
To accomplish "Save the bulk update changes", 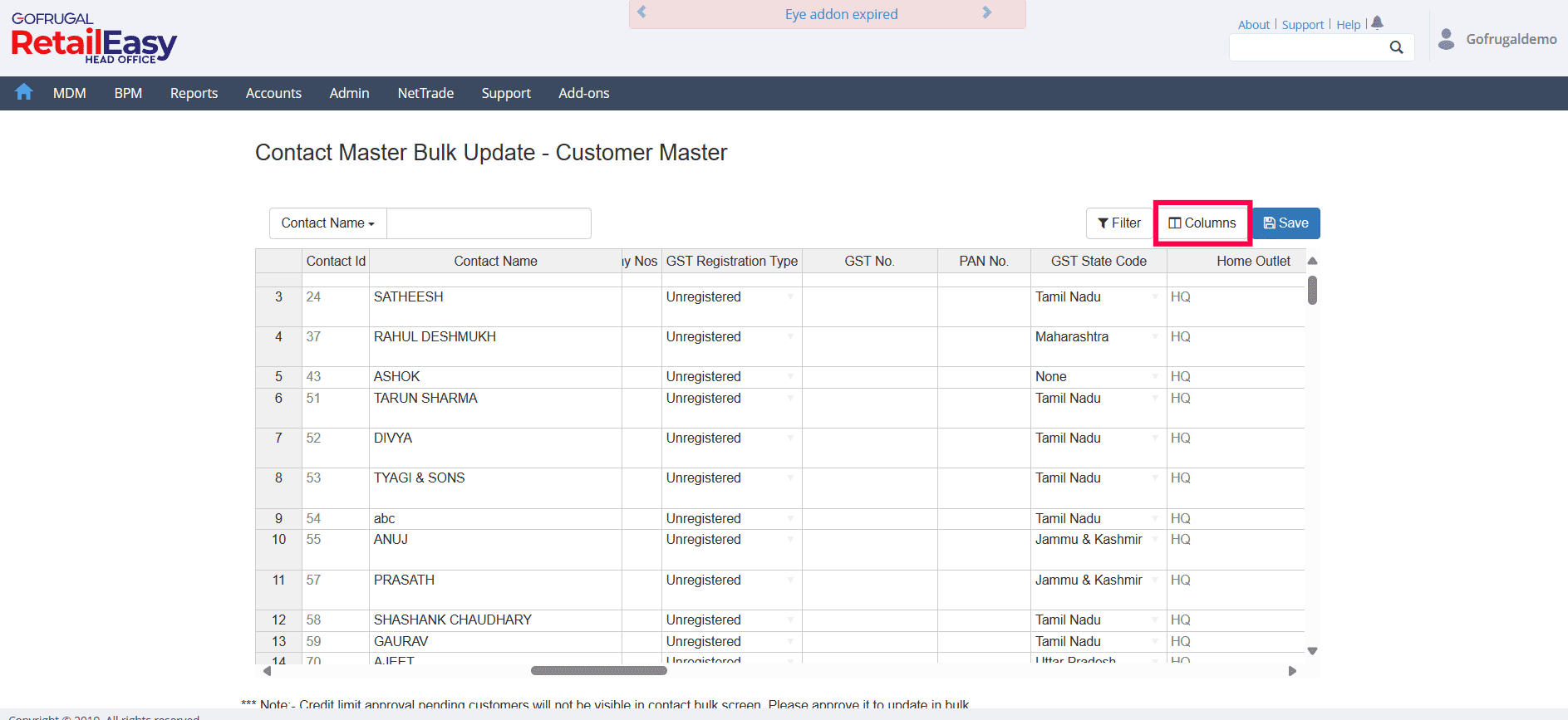I will pos(1285,223).
